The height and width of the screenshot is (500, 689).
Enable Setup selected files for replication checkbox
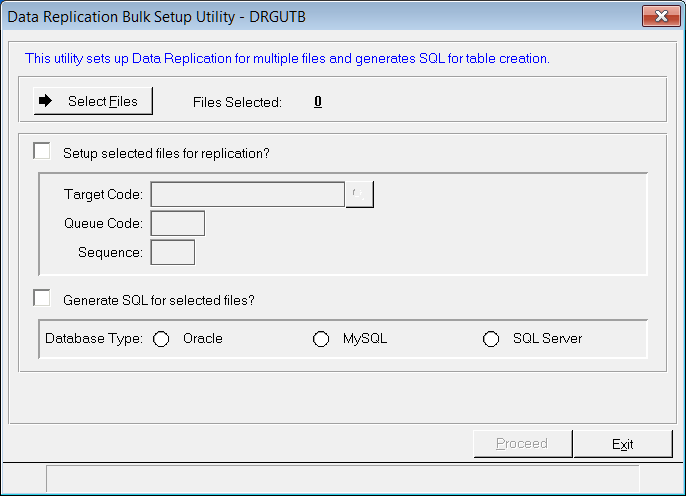pyautogui.click(x=42, y=151)
